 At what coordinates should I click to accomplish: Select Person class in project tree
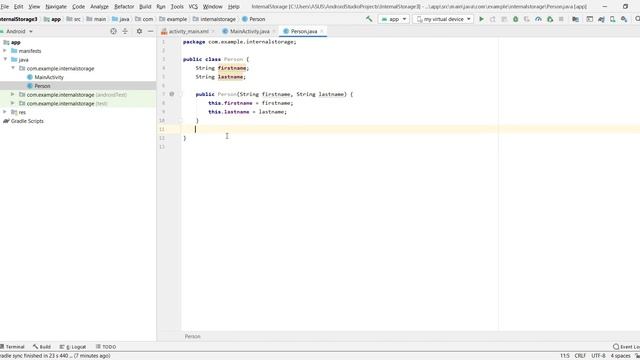(39, 86)
